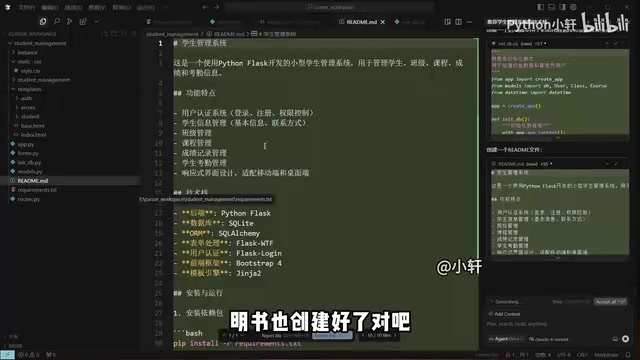This screenshot has height=360, width=640.
Task: Click Add Context in chat
Action: tap(504, 314)
